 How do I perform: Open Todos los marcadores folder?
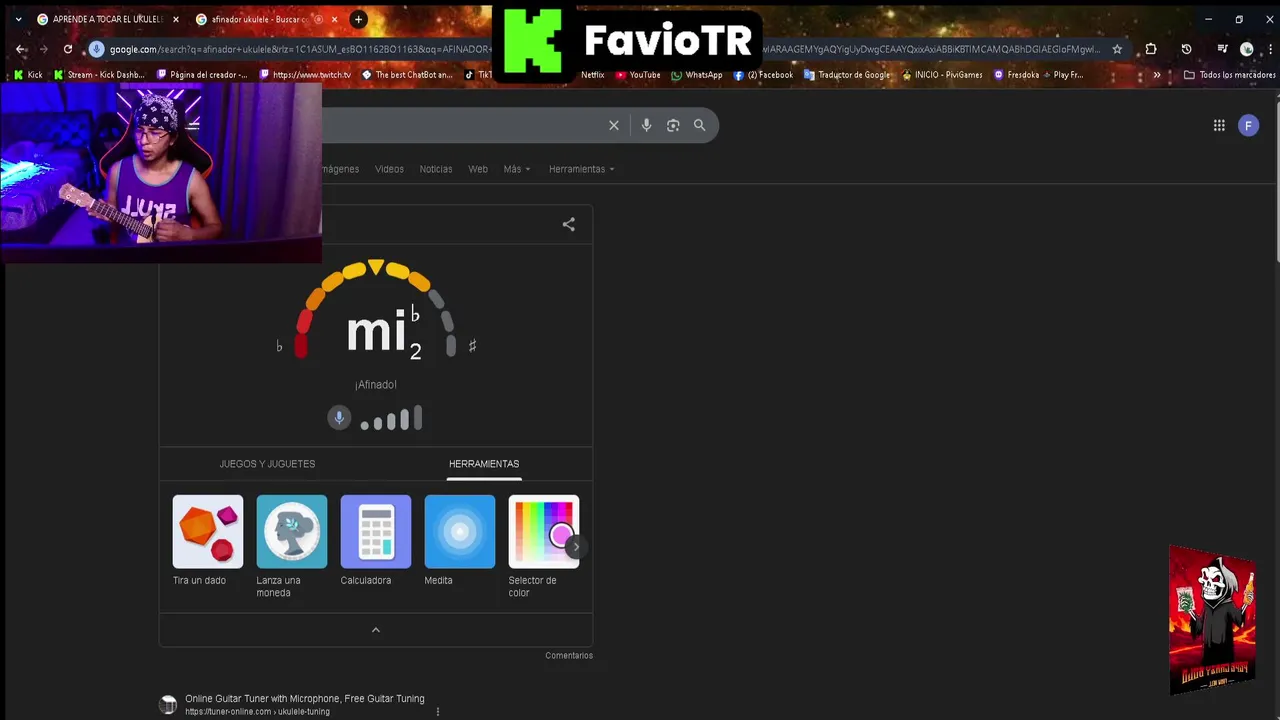click(x=1230, y=75)
